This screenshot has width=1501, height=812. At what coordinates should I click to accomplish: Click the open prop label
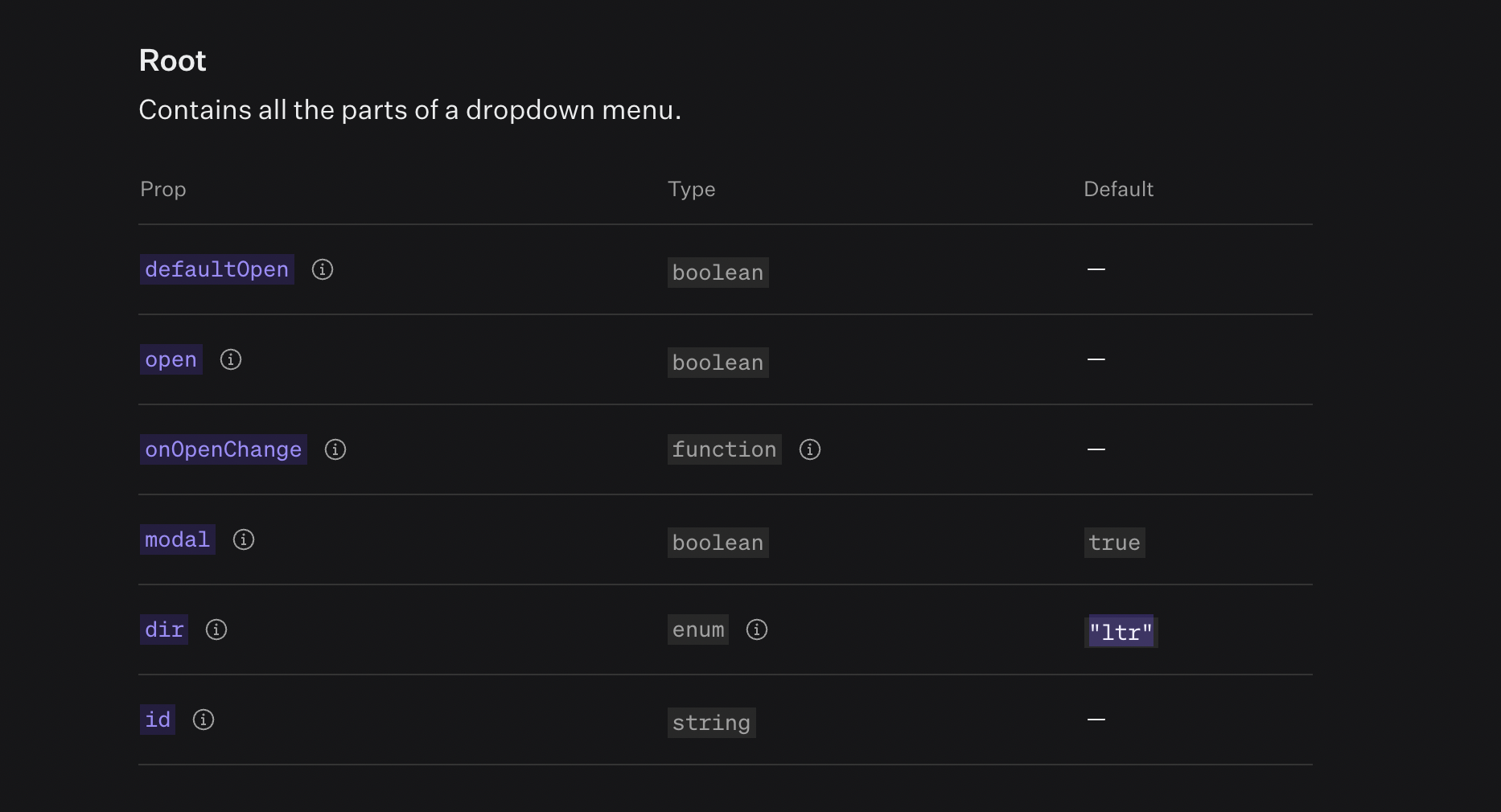[170, 359]
